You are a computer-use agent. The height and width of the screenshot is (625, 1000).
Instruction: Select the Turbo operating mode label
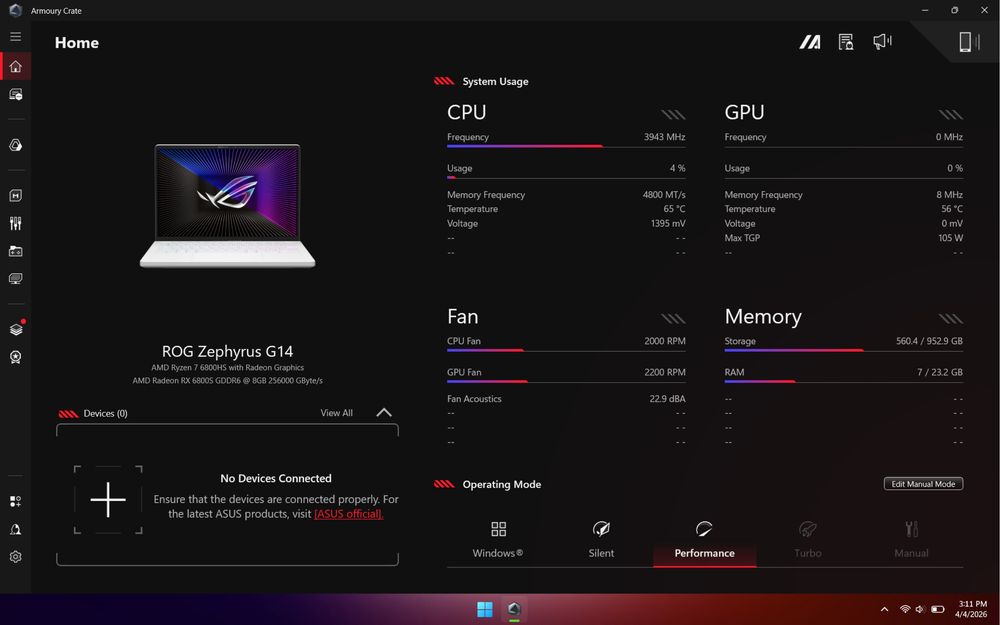[808, 553]
